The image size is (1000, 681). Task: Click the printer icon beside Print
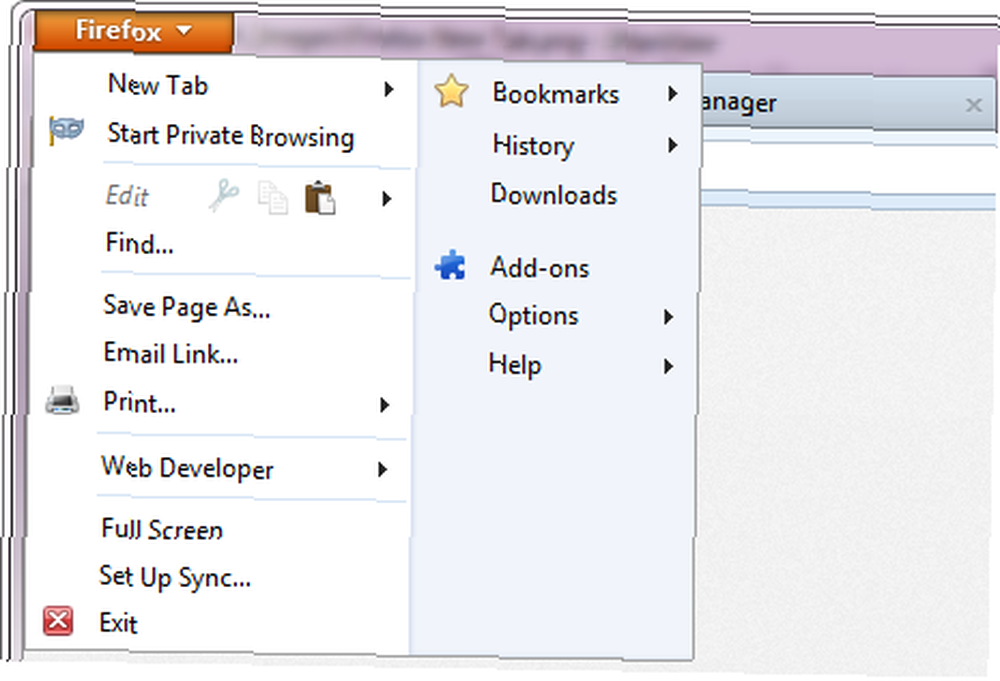62,401
